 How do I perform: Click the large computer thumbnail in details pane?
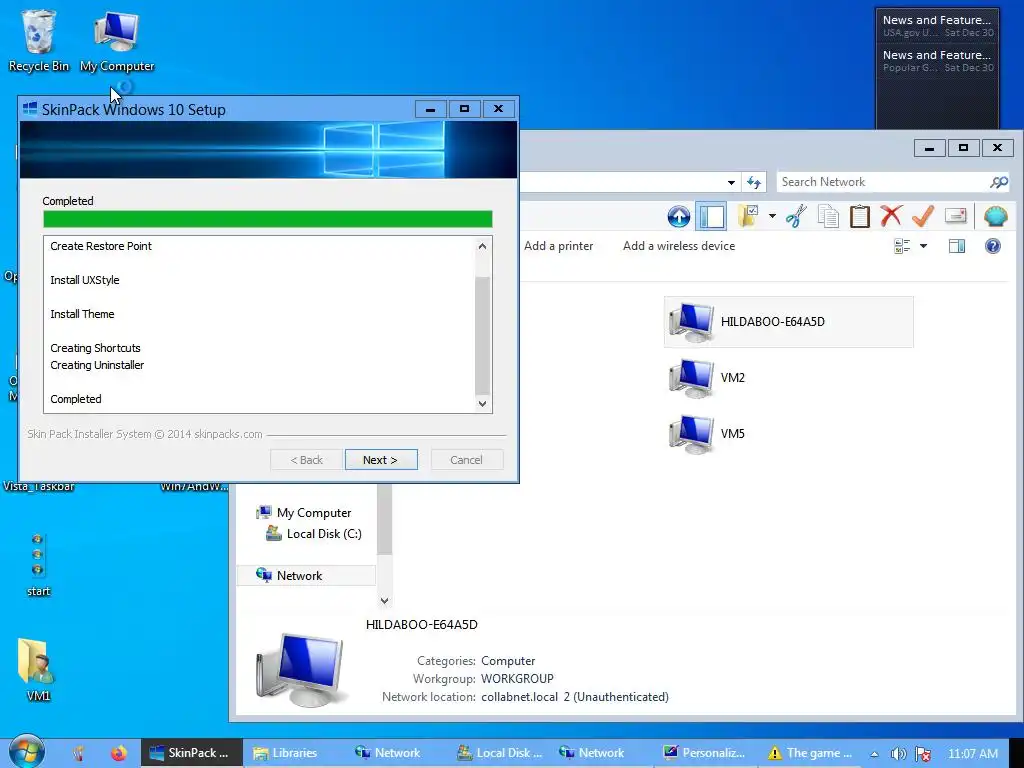point(300,671)
